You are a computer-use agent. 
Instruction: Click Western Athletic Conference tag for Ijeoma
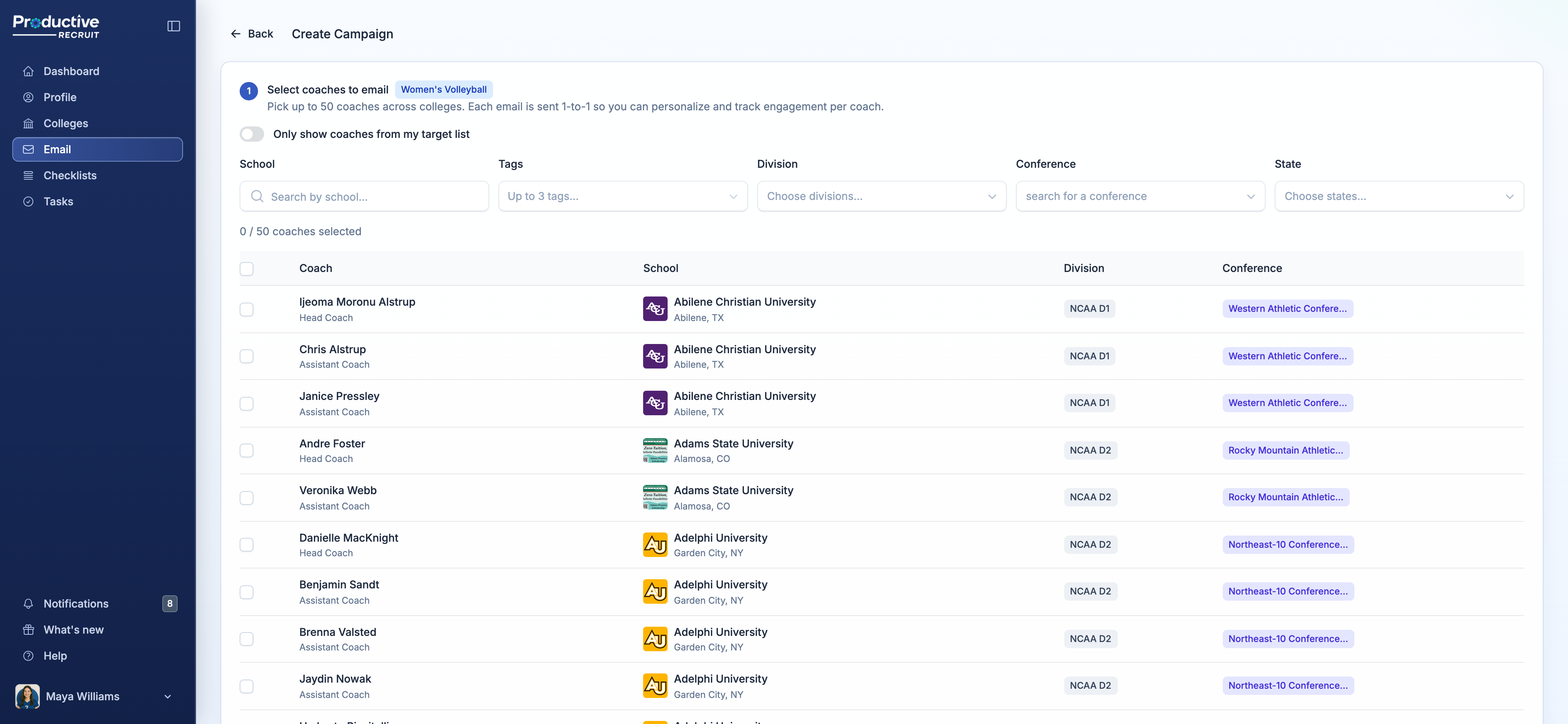[x=1287, y=309]
